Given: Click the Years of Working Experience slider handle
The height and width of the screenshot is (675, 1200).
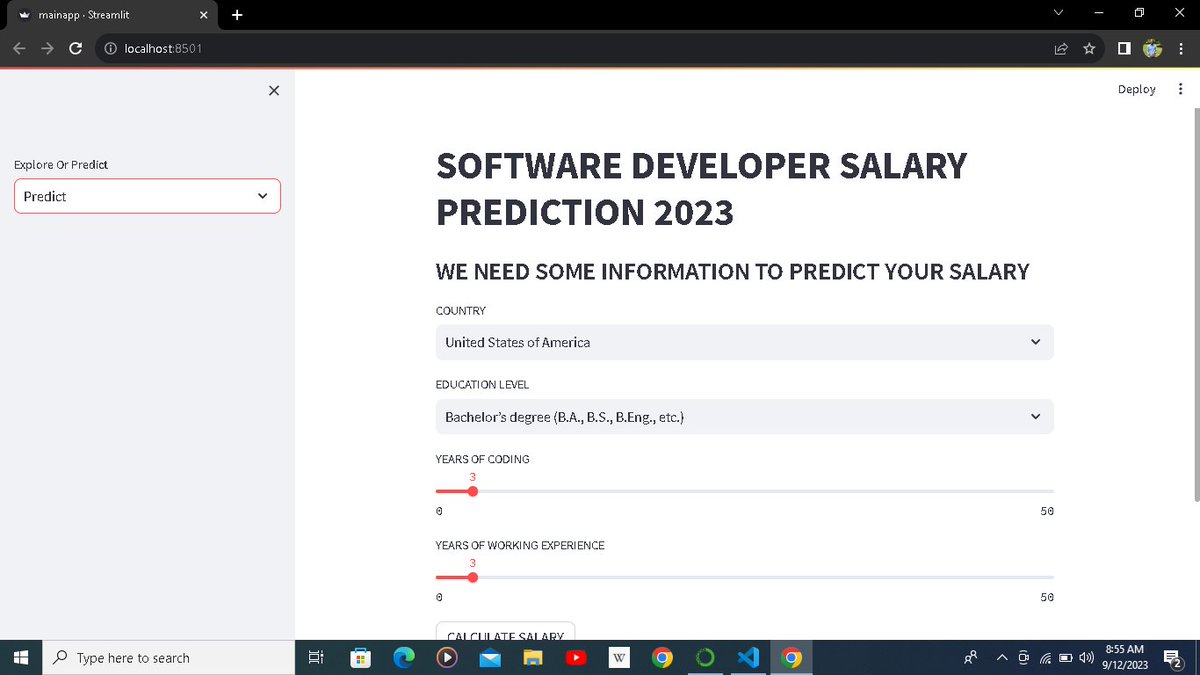Looking at the screenshot, I should point(473,577).
